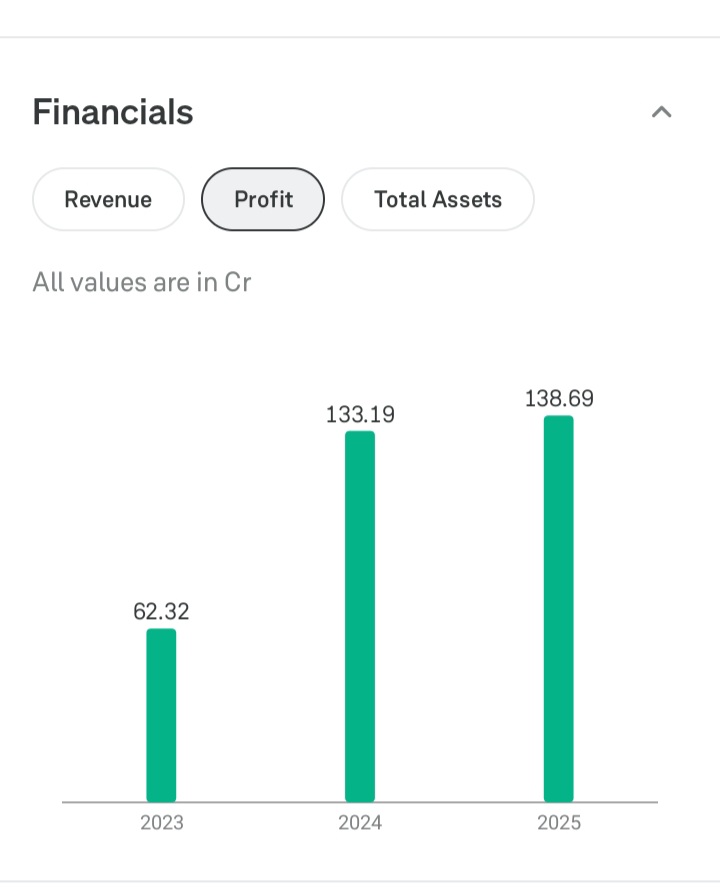This screenshot has height=894, width=720.
Task: Select the Profit tab
Action: [263, 199]
